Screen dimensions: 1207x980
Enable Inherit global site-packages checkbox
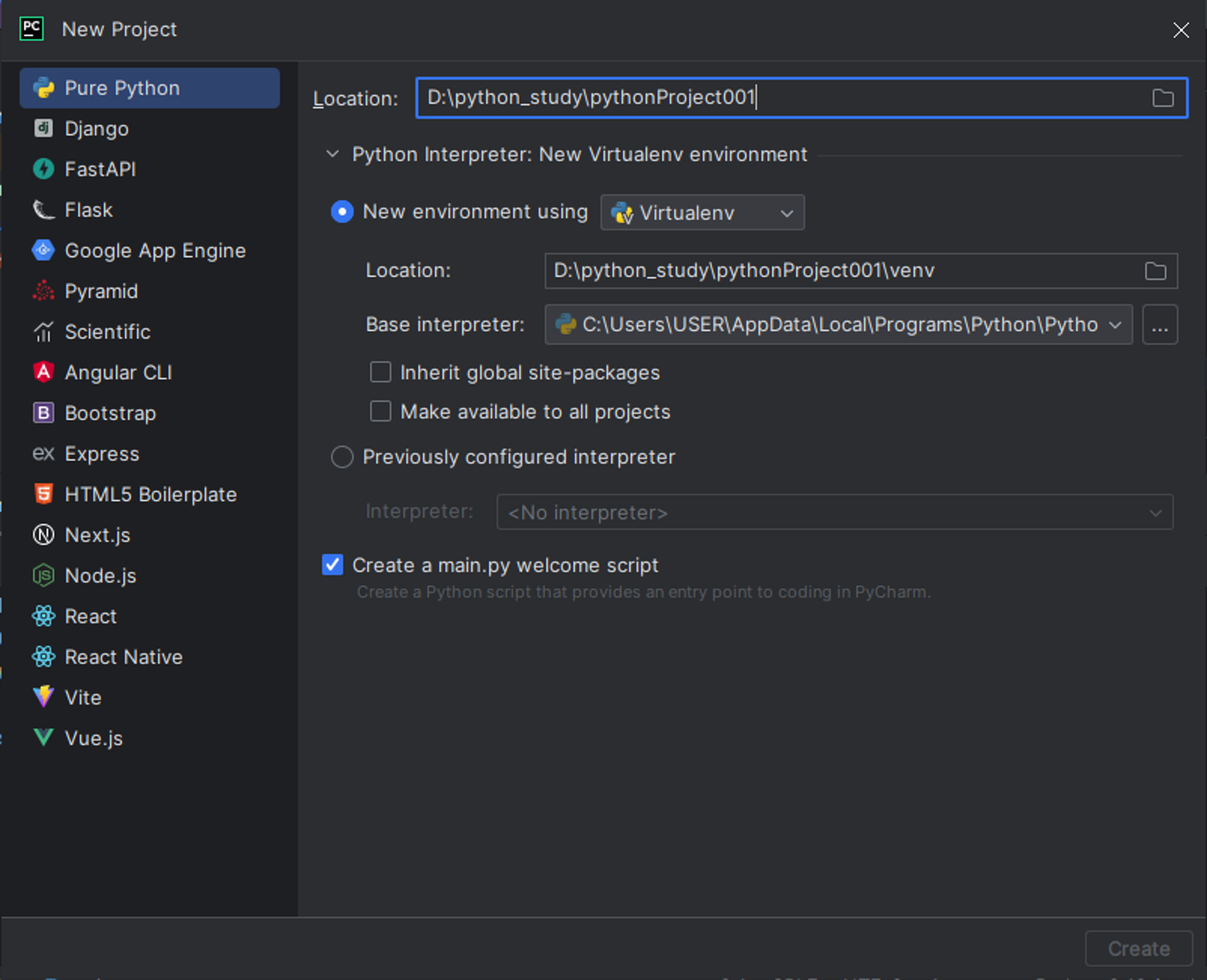(x=380, y=372)
